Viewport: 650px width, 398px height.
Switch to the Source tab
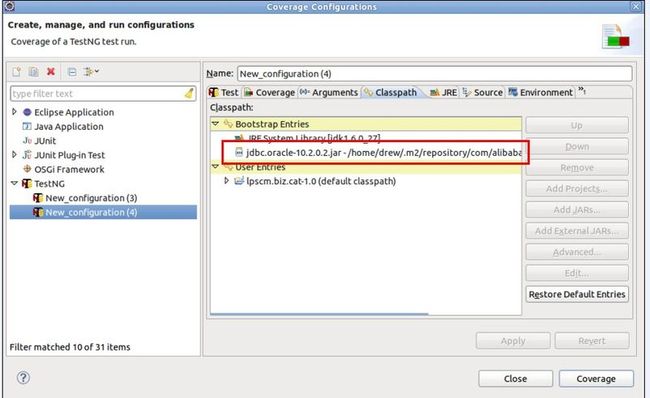[483, 92]
